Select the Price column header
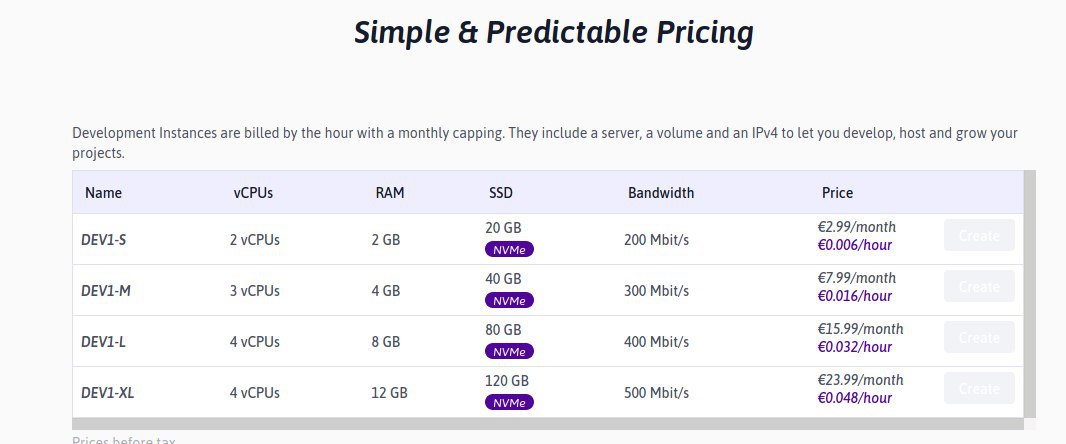Image resolution: width=1066 pixels, height=444 pixels. tap(837, 192)
